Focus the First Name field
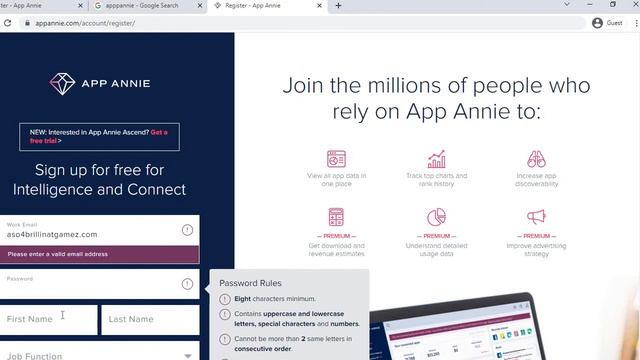This screenshot has height=360, width=640. [x=49, y=320]
